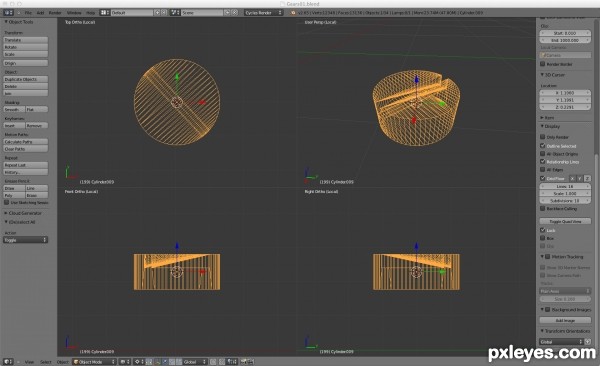Select the rotate manipulator icon

click(x=172, y=361)
